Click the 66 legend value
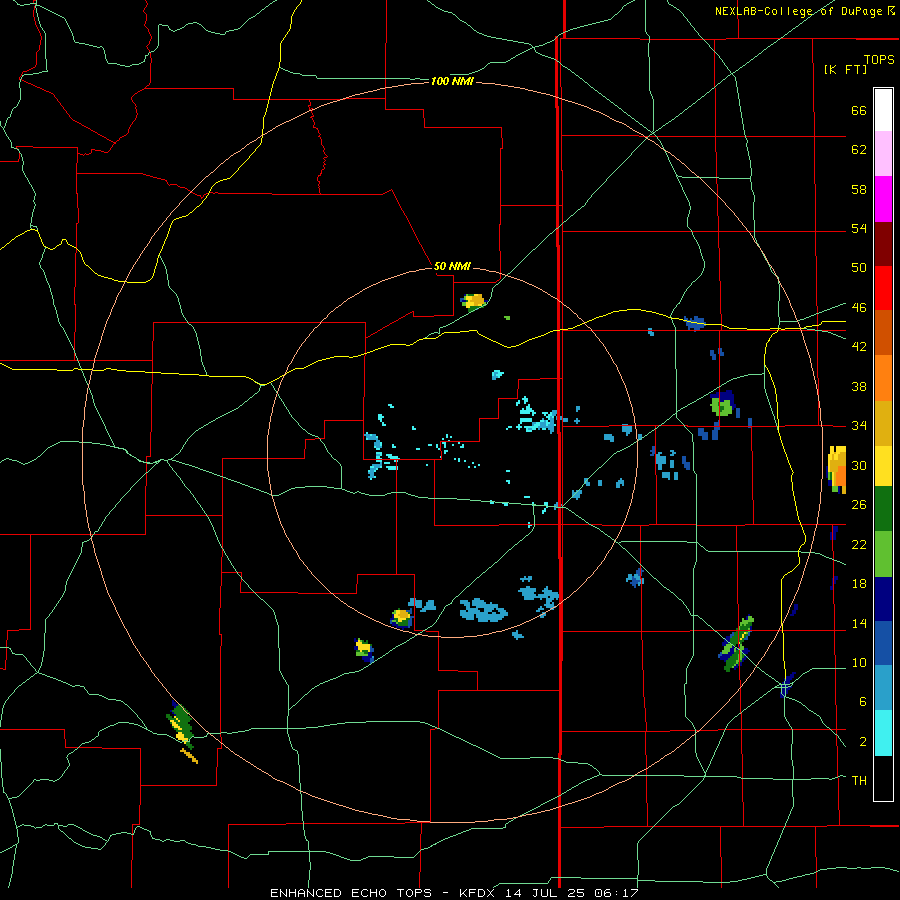This screenshot has width=900, height=900. (859, 110)
